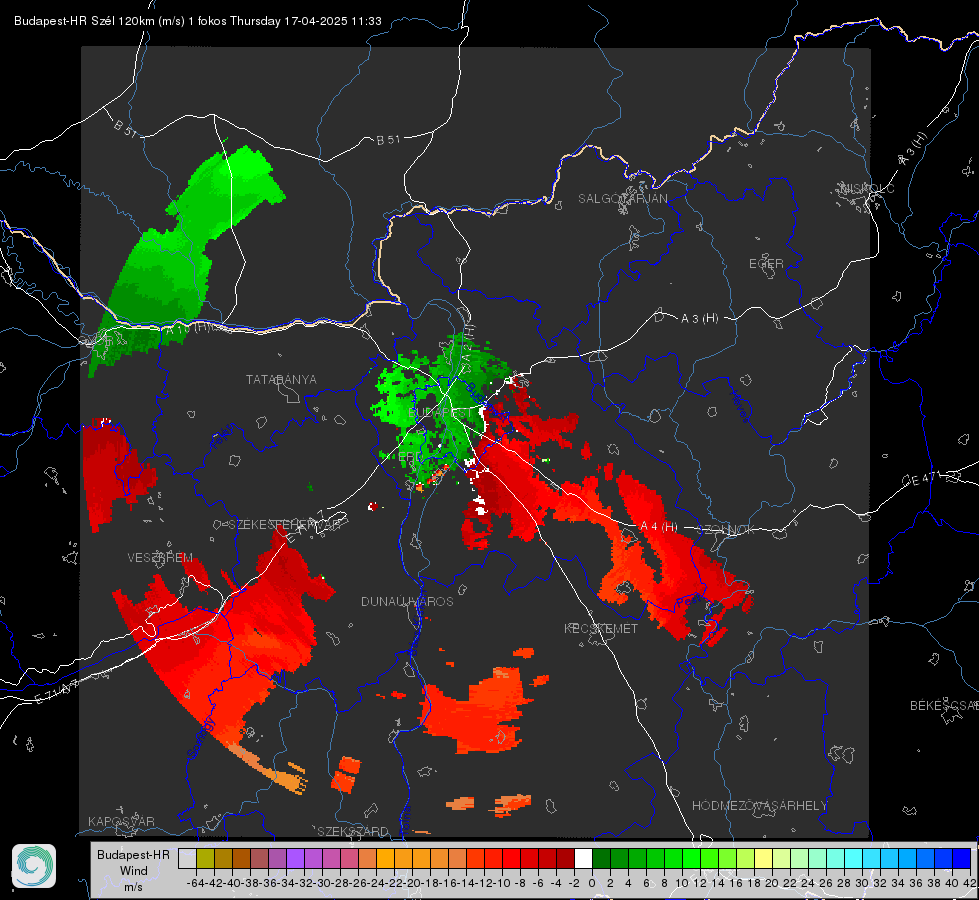This screenshot has height=900, width=979.
Task: Click the BÉKÉSCSABA city label
Action: tap(943, 706)
